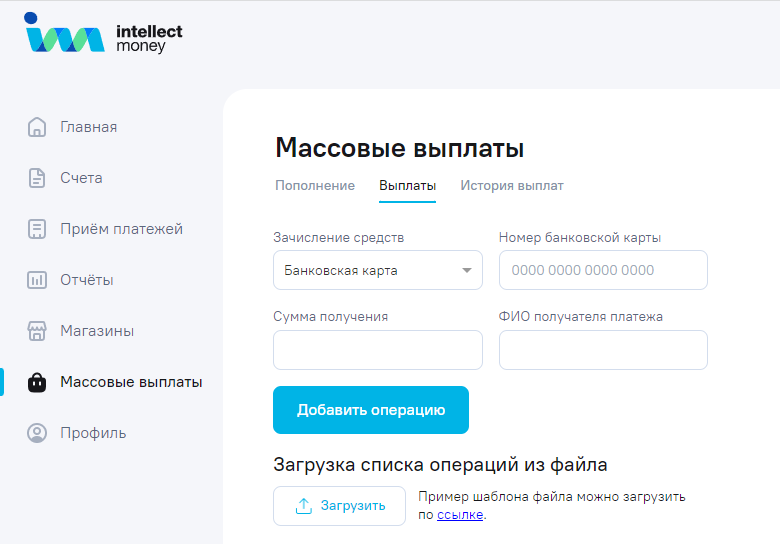Click the user icon beside Профиль

[x=37, y=433]
